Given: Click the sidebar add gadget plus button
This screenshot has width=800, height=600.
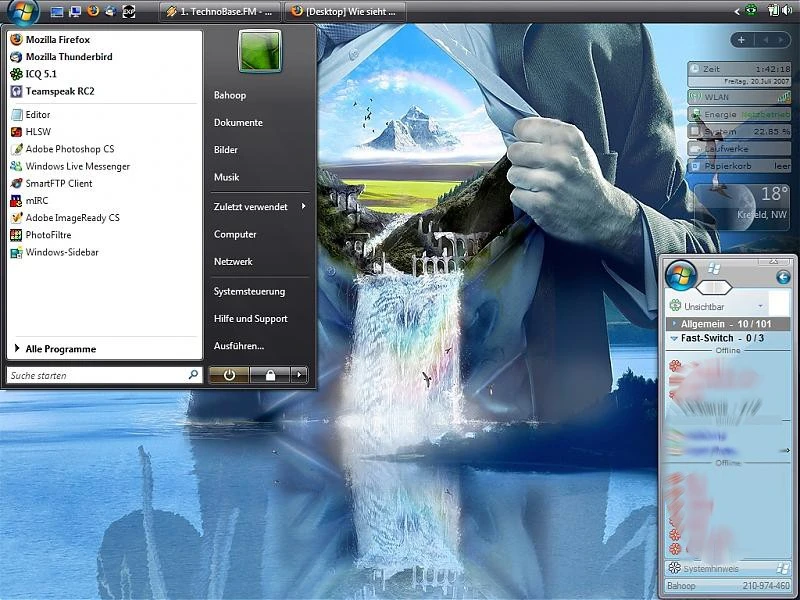Looking at the screenshot, I should click(741, 40).
